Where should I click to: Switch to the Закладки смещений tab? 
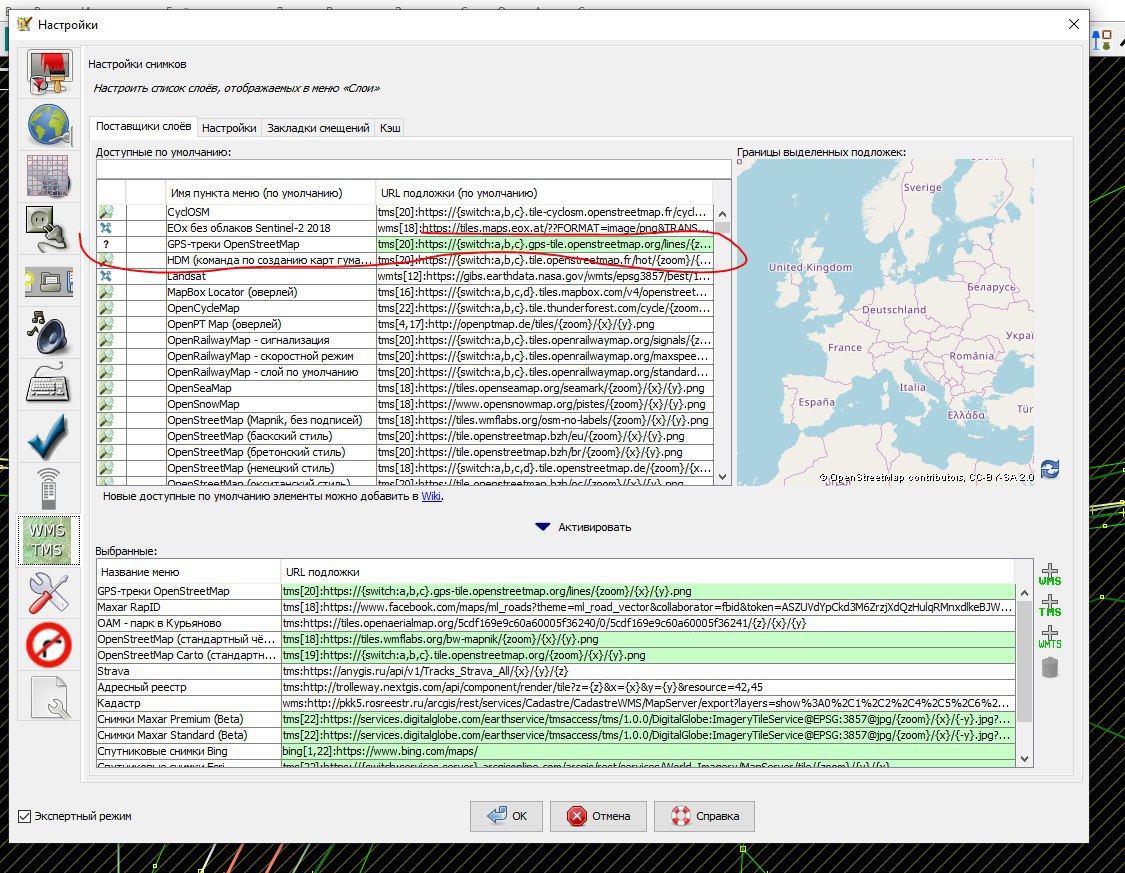(318, 128)
